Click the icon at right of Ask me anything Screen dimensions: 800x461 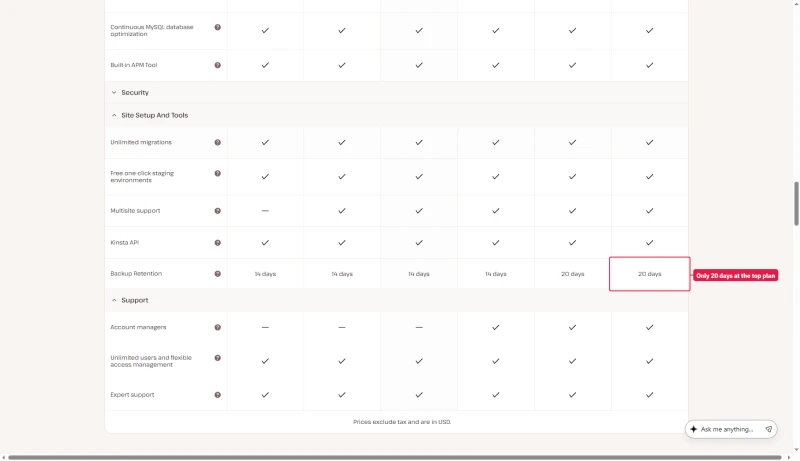point(768,429)
